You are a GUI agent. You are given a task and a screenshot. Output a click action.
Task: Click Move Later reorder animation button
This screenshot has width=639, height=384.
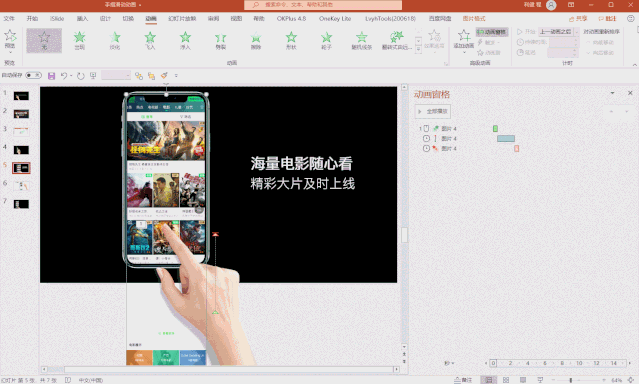coord(626,111)
